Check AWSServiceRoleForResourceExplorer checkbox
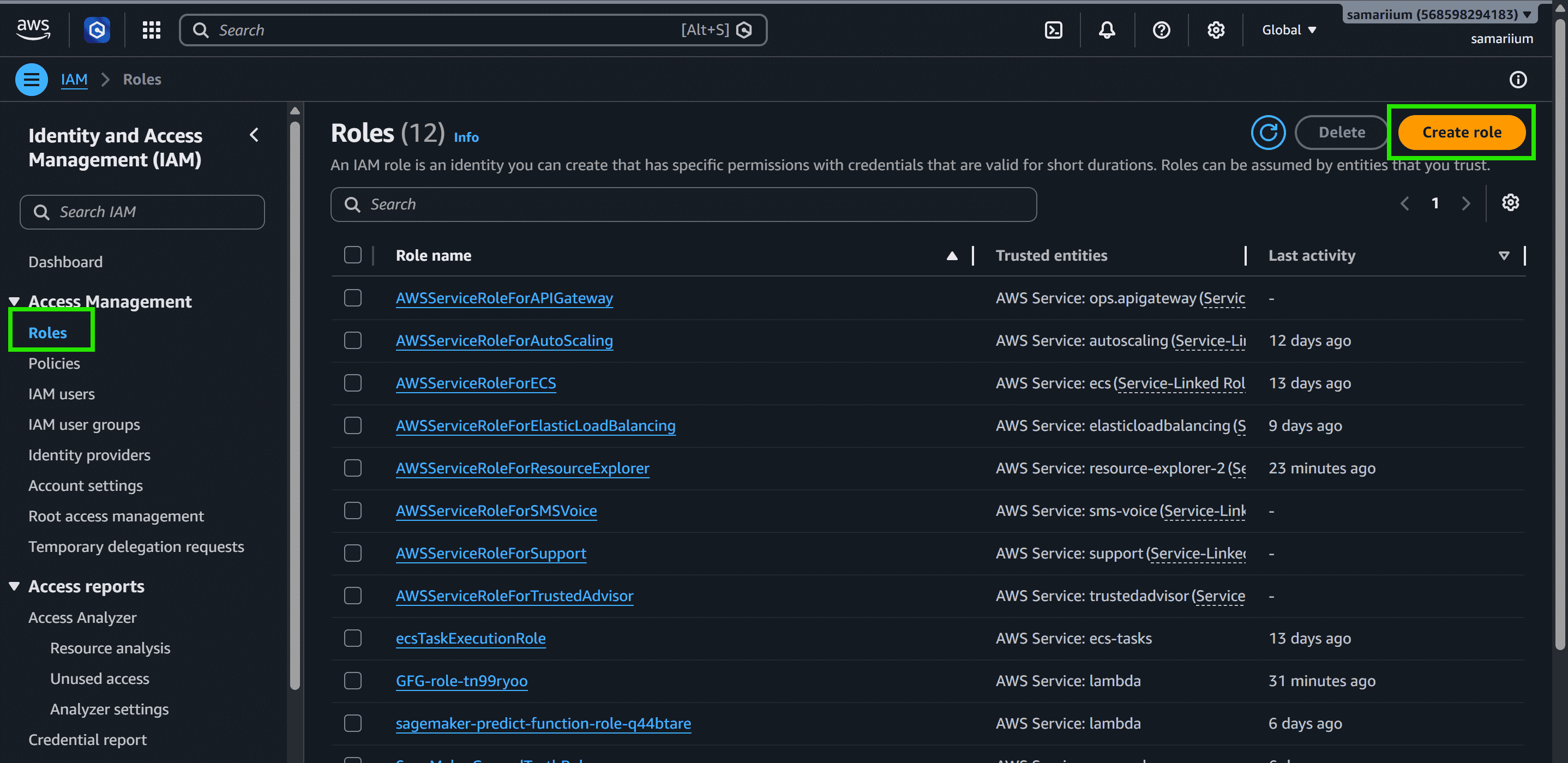The image size is (1568, 763). (x=352, y=468)
